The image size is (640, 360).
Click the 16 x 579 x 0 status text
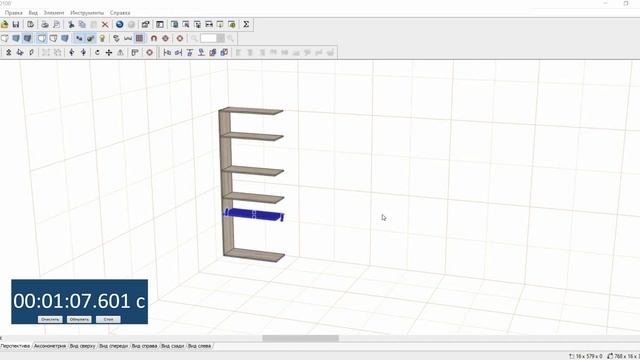tap(586, 356)
